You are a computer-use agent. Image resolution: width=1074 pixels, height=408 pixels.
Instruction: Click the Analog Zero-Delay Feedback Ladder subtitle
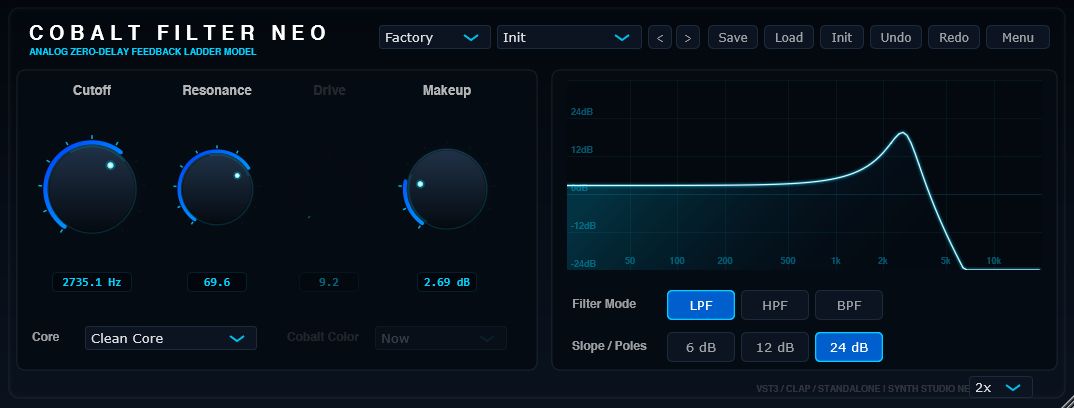coord(142,52)
